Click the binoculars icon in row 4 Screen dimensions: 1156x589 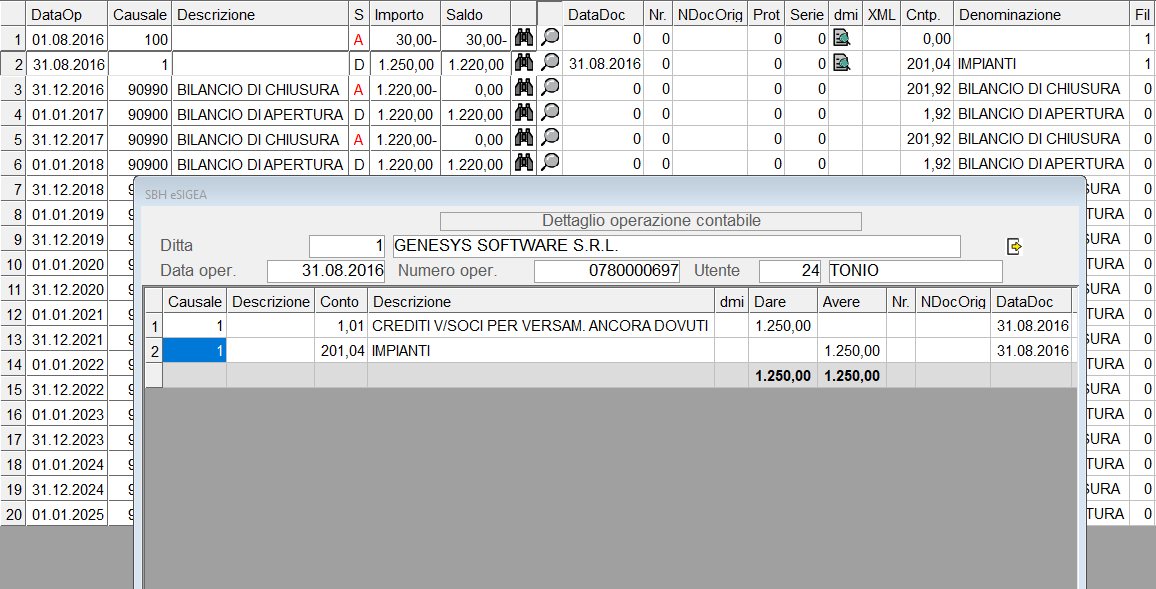pyautogui.click(x=523, y=113)
